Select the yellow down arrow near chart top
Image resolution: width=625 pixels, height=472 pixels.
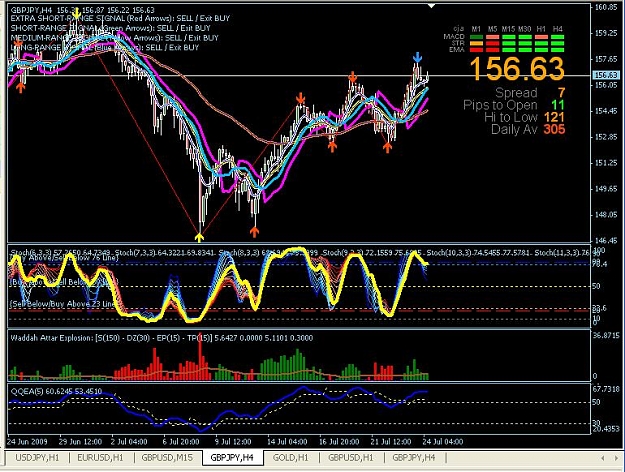76,14
